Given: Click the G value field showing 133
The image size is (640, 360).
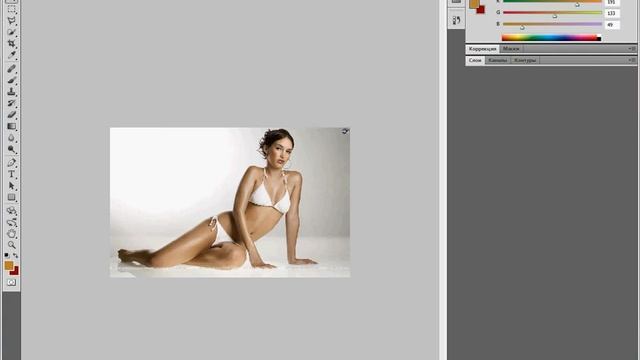Looking at the screenshot, I should 611,13.
